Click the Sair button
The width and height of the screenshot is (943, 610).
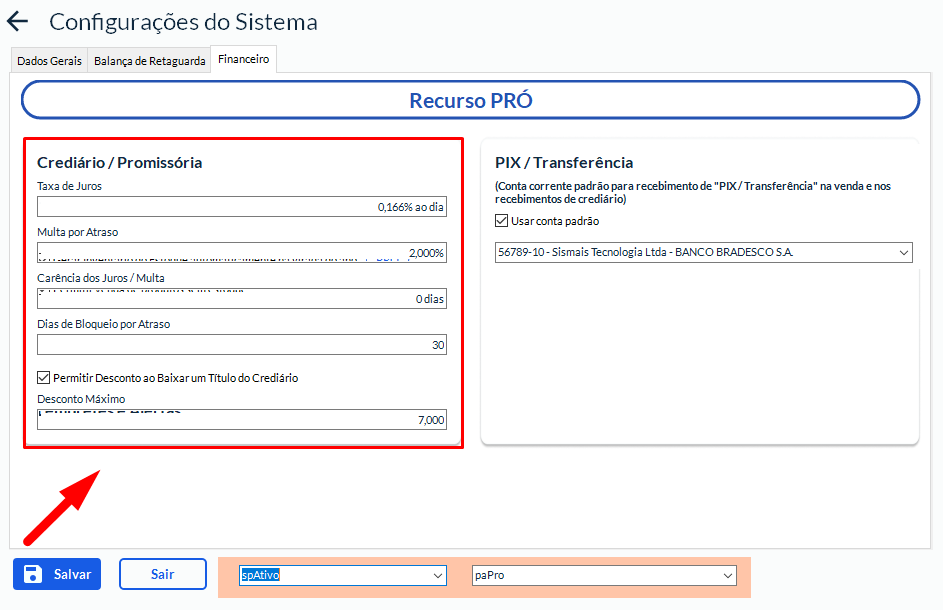(x=162, y=574)
